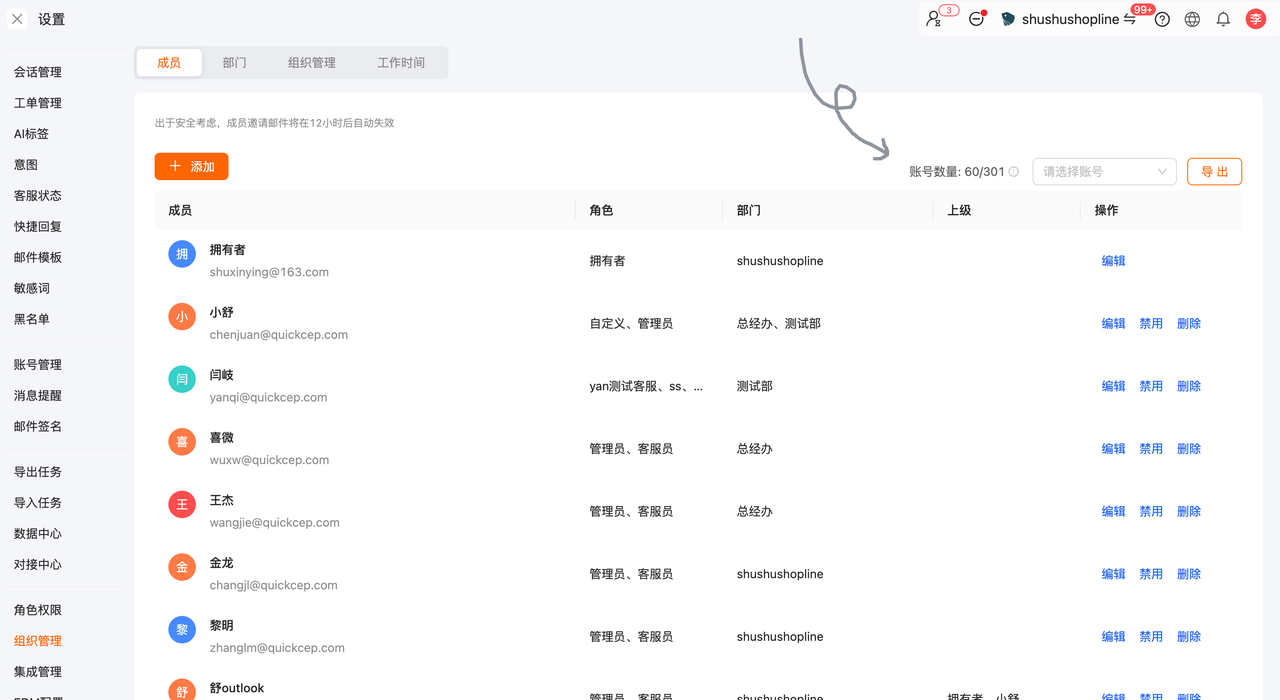Click the 舒 avatar for 舒outlook

pyautogui.click(x=182, y=690)
